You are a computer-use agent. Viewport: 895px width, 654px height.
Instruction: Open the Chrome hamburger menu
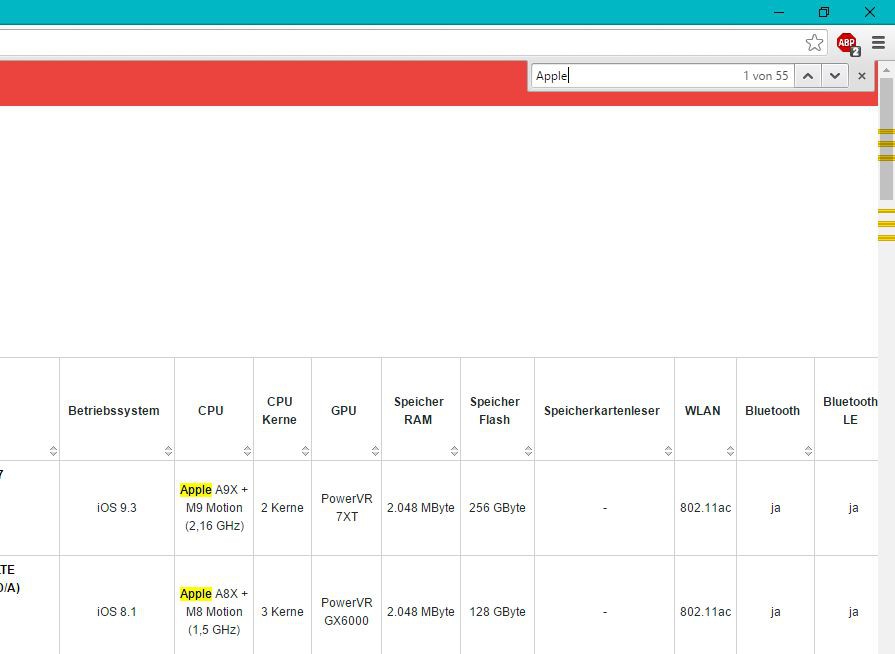878,43
